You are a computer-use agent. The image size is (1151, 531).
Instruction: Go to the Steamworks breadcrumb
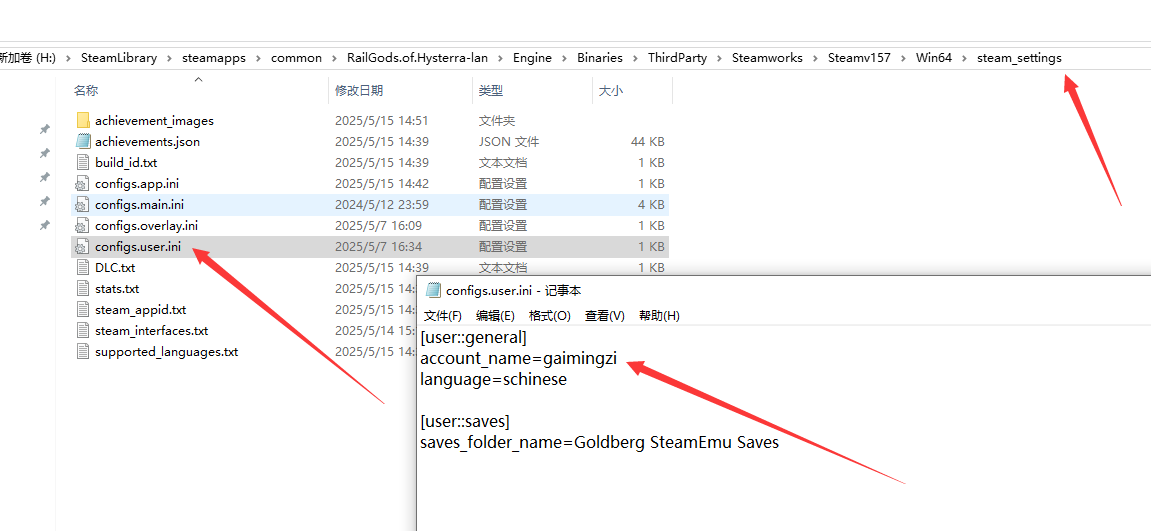767,58
